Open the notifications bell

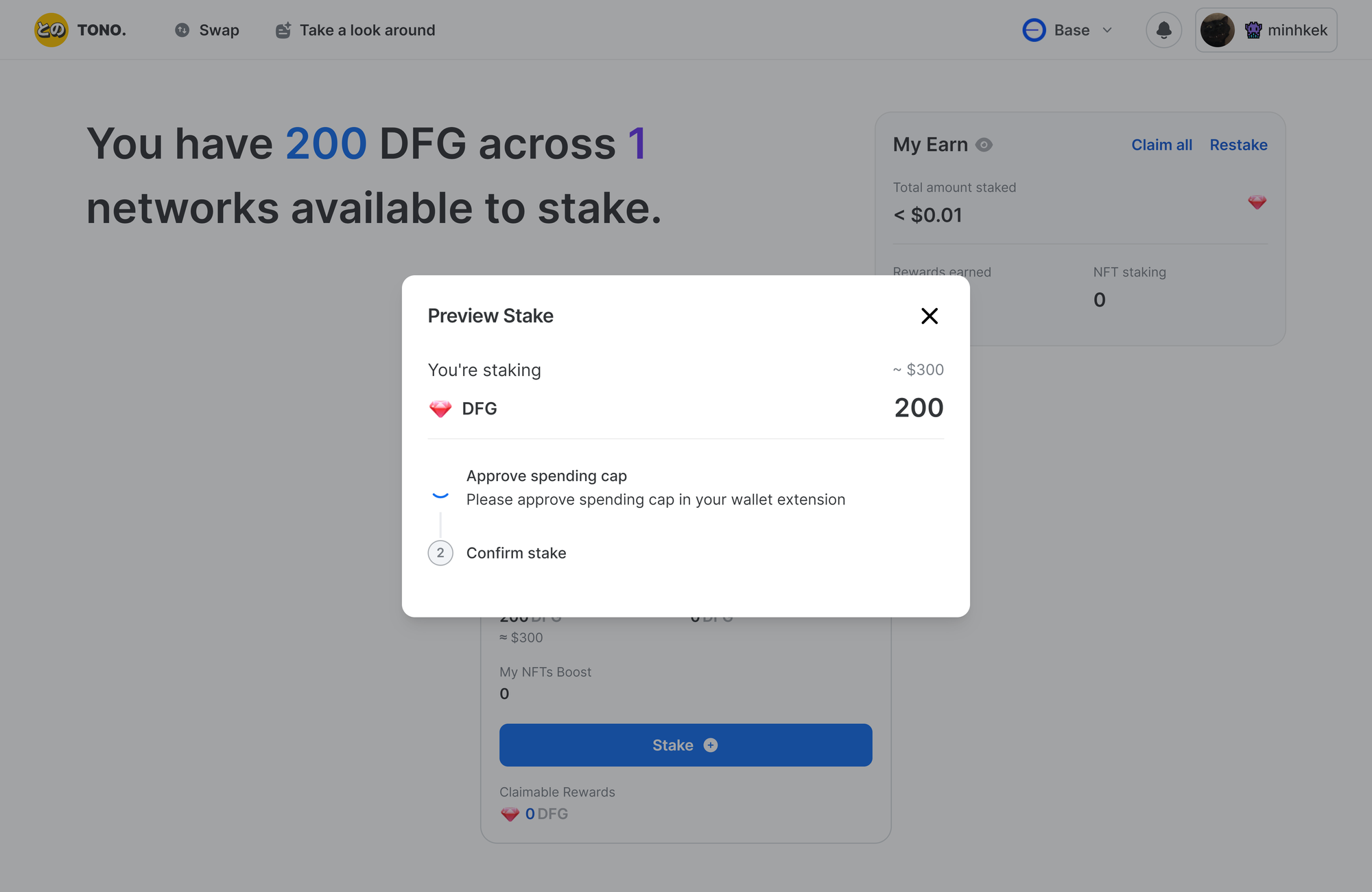pos(1163,30)
